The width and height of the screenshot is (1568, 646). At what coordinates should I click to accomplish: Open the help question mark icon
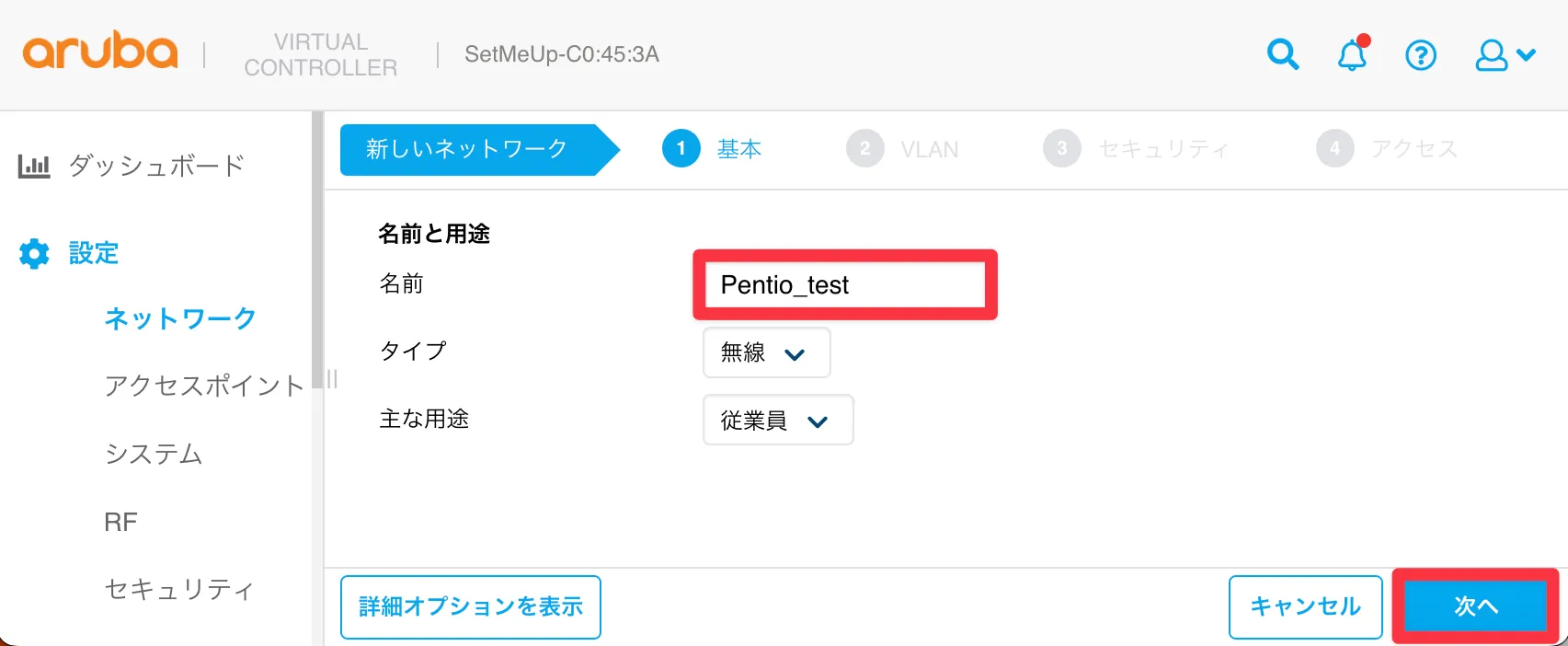(1420, 55)
